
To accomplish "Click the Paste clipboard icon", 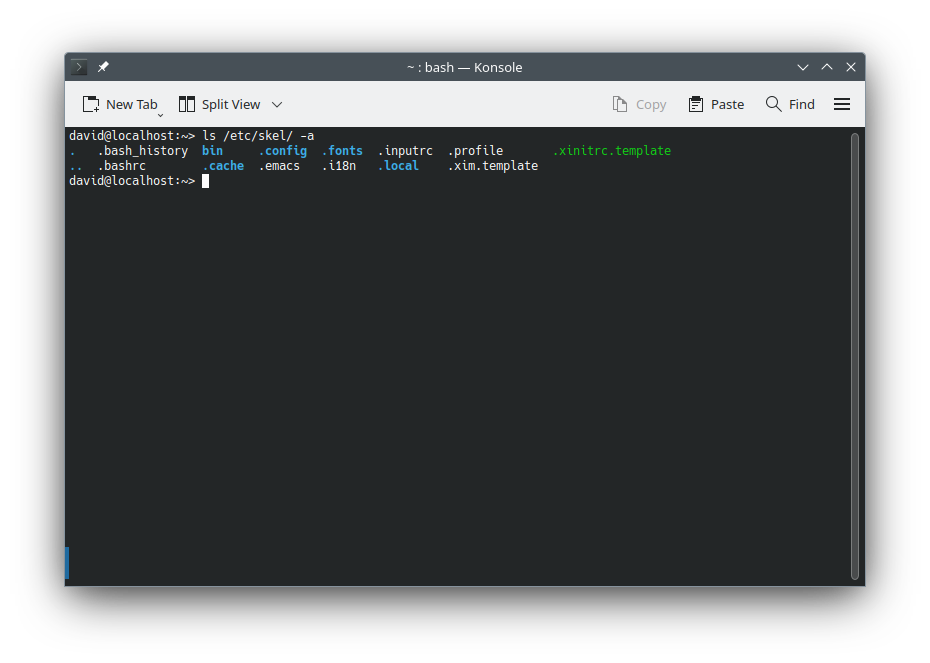I will (x=696, y=104).
